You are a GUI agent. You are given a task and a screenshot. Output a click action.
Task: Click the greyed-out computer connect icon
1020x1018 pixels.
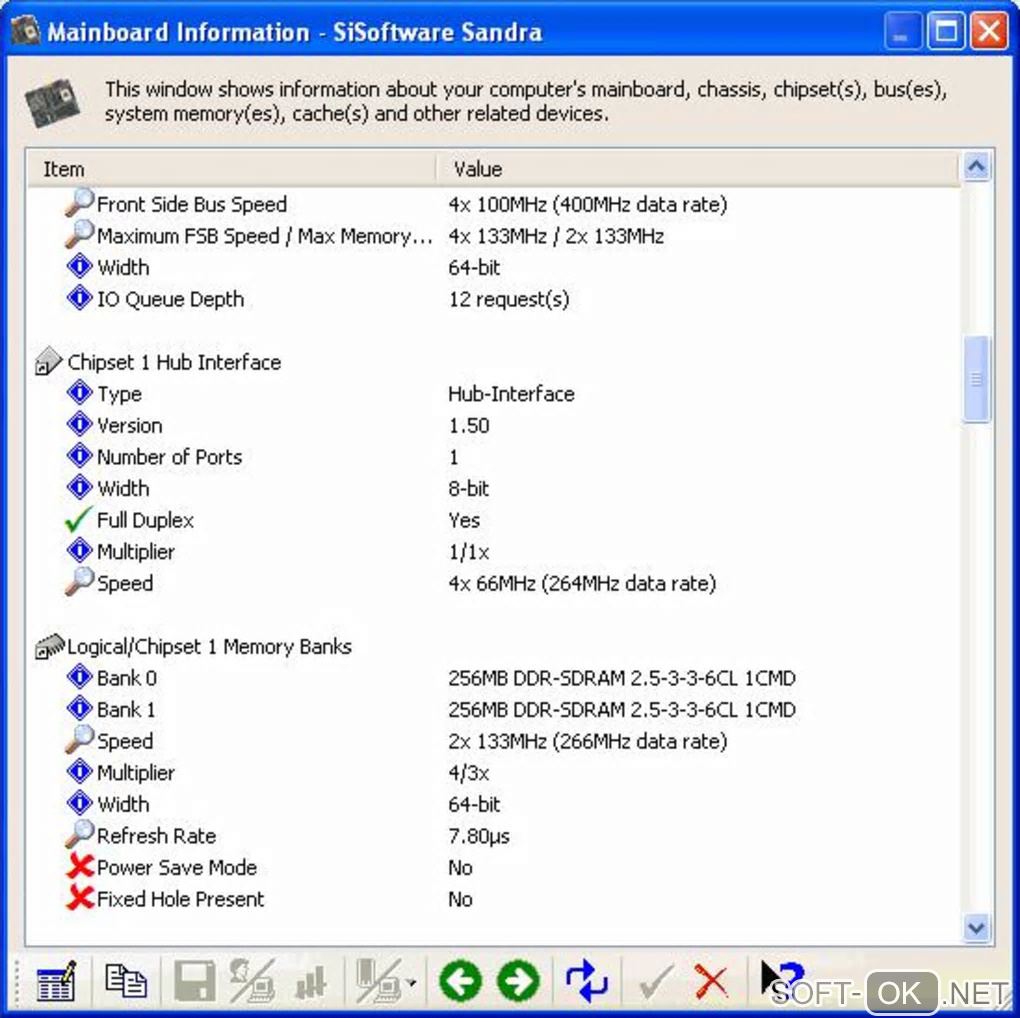(x=379, y=981)
